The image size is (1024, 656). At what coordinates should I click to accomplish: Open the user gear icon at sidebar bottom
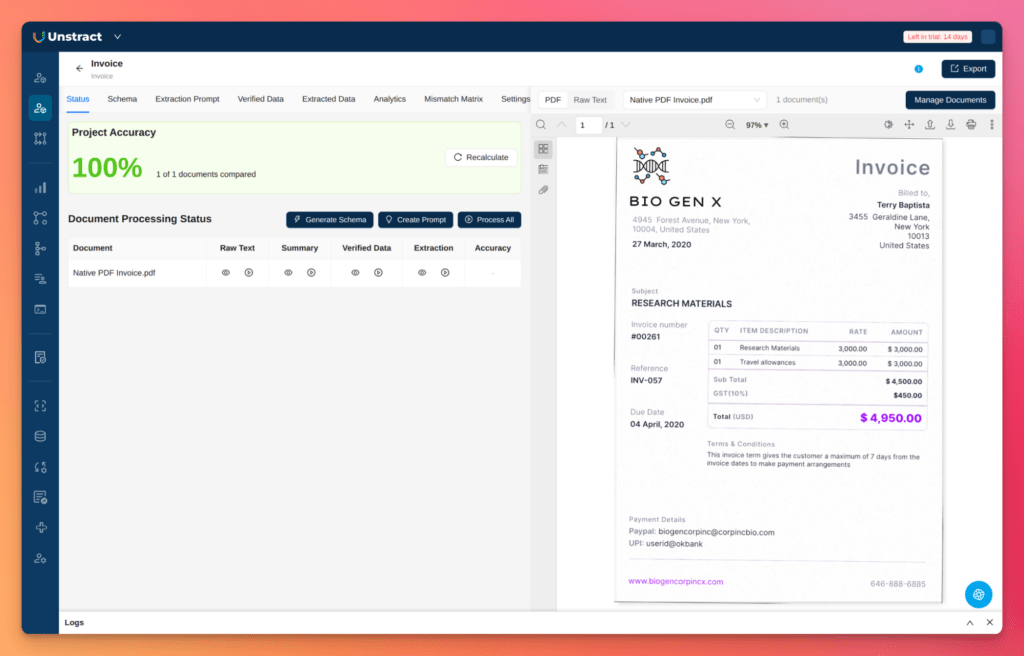click(40, 559)
